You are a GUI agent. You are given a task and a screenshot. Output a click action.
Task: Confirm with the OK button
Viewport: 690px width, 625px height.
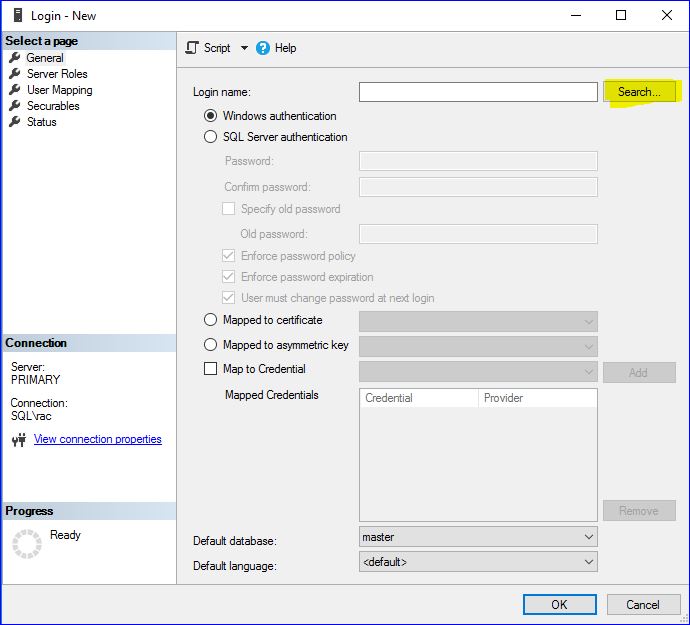click(559, 604)
